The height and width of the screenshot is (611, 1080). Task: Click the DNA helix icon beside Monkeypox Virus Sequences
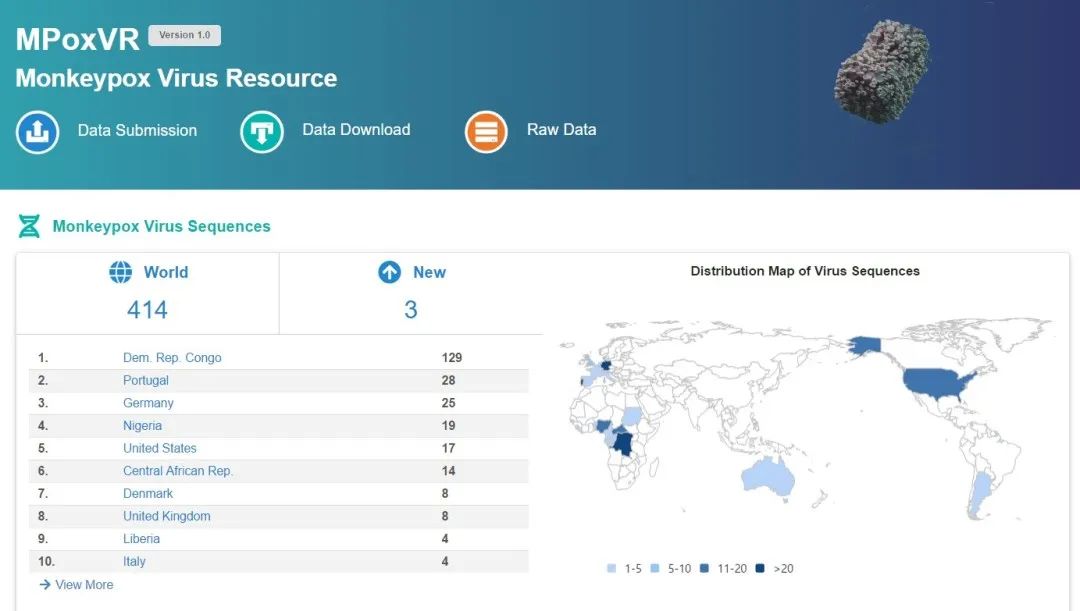(x=29, y=226)
